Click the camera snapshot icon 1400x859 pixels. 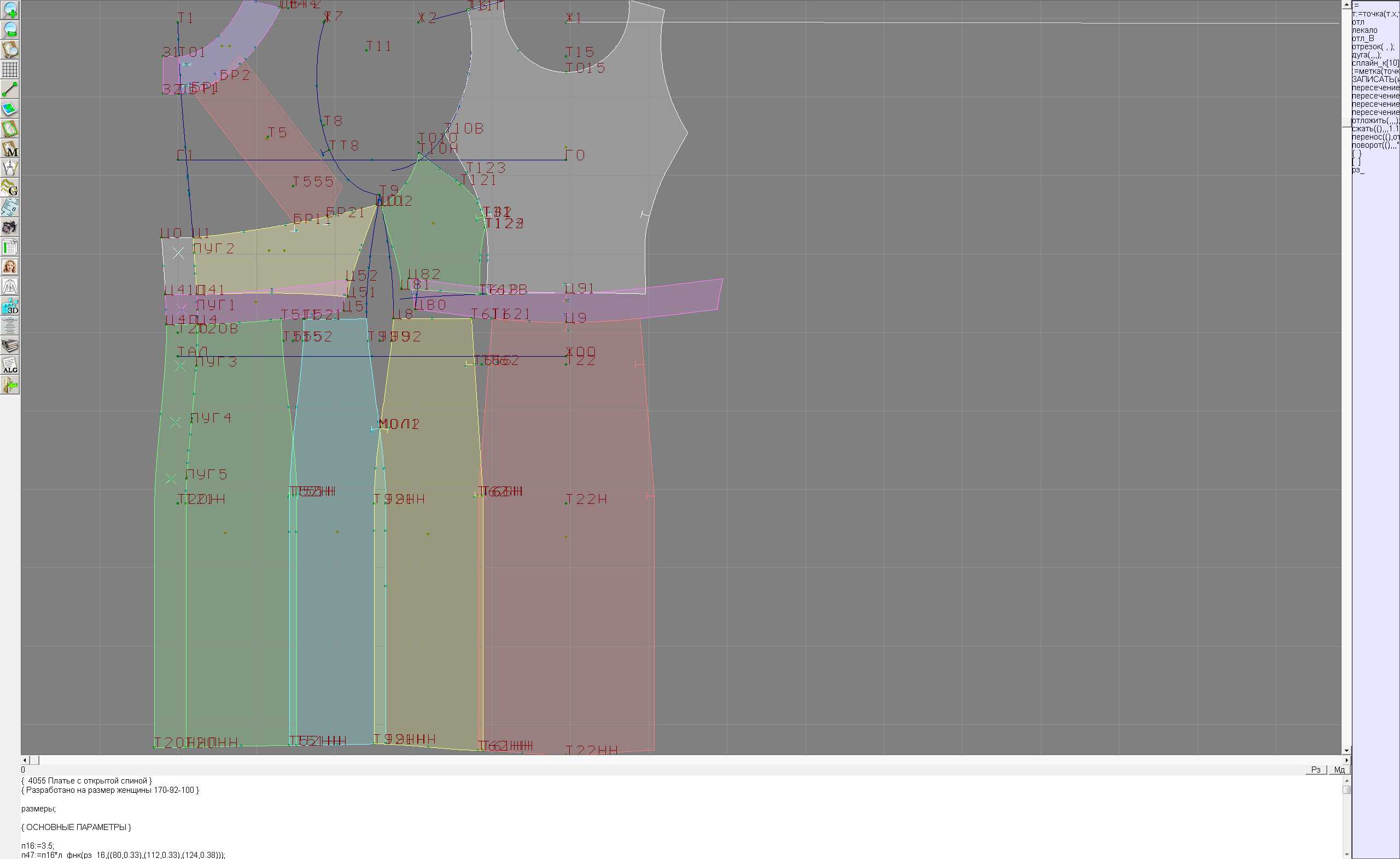(x=10, y=228)
